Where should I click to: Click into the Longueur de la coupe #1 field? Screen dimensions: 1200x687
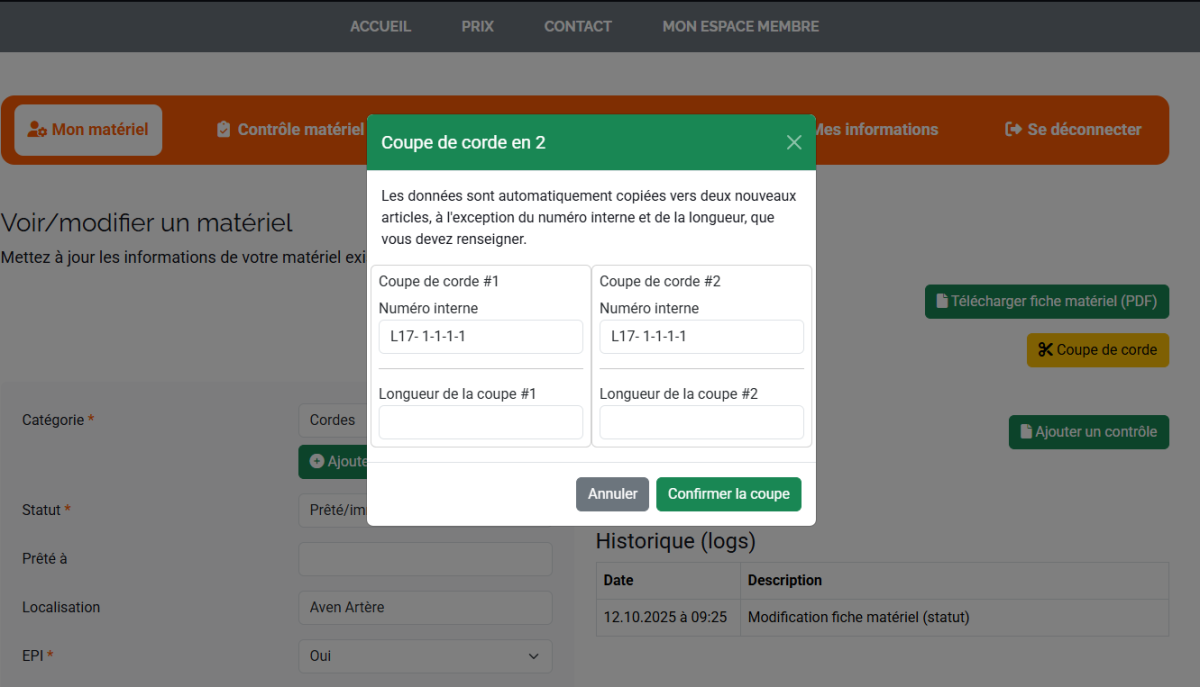click(480, 422)
